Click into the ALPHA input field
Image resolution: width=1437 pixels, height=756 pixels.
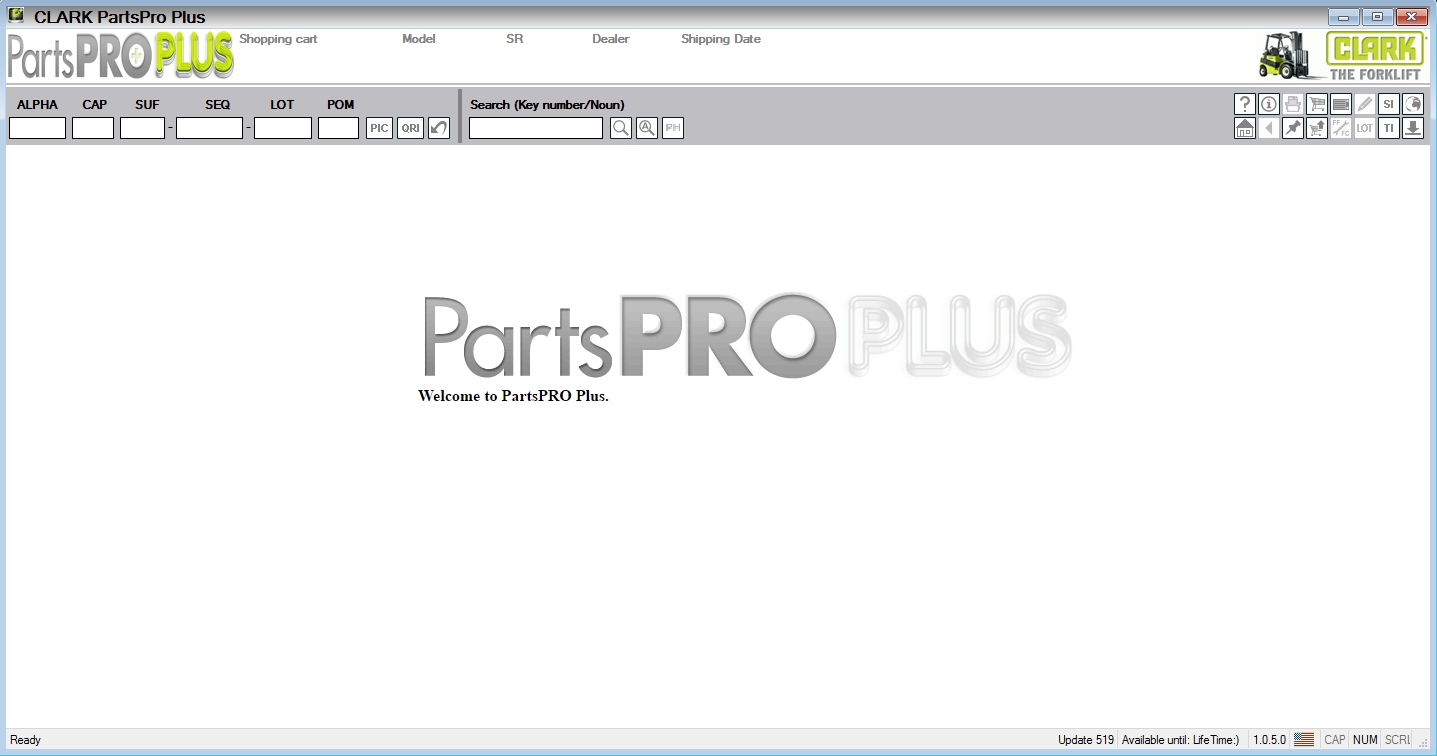coord(37,128)
